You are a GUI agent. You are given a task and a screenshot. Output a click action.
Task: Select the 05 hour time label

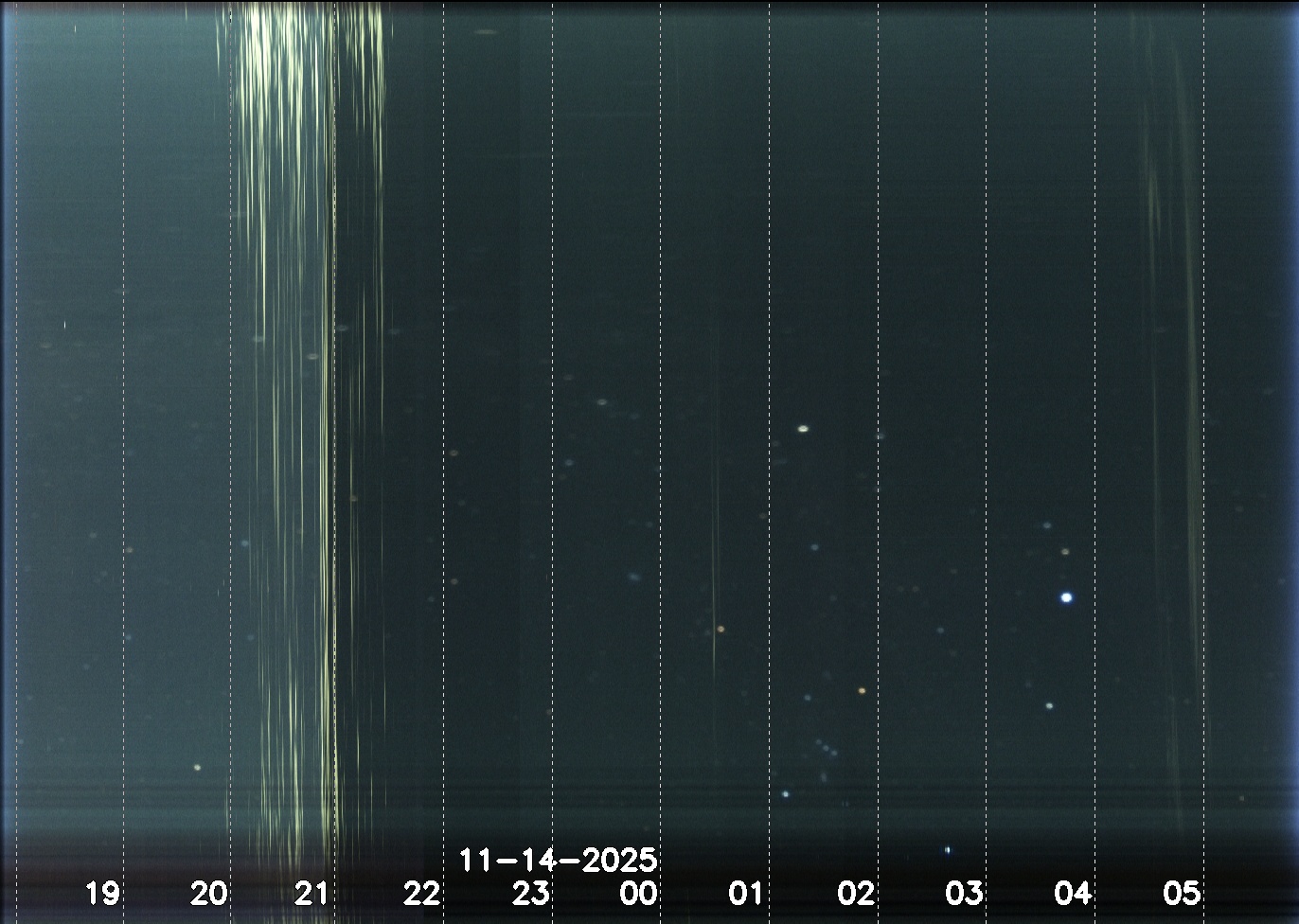pos(1182,893)
